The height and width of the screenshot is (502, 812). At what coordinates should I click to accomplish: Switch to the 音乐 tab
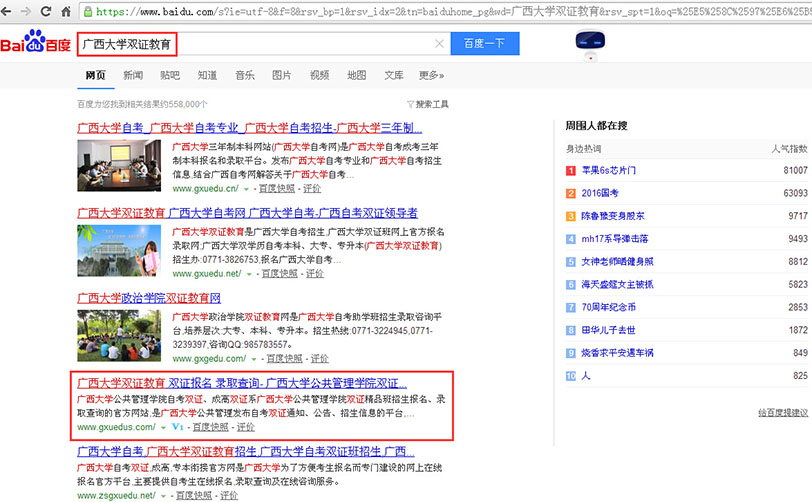244,76
